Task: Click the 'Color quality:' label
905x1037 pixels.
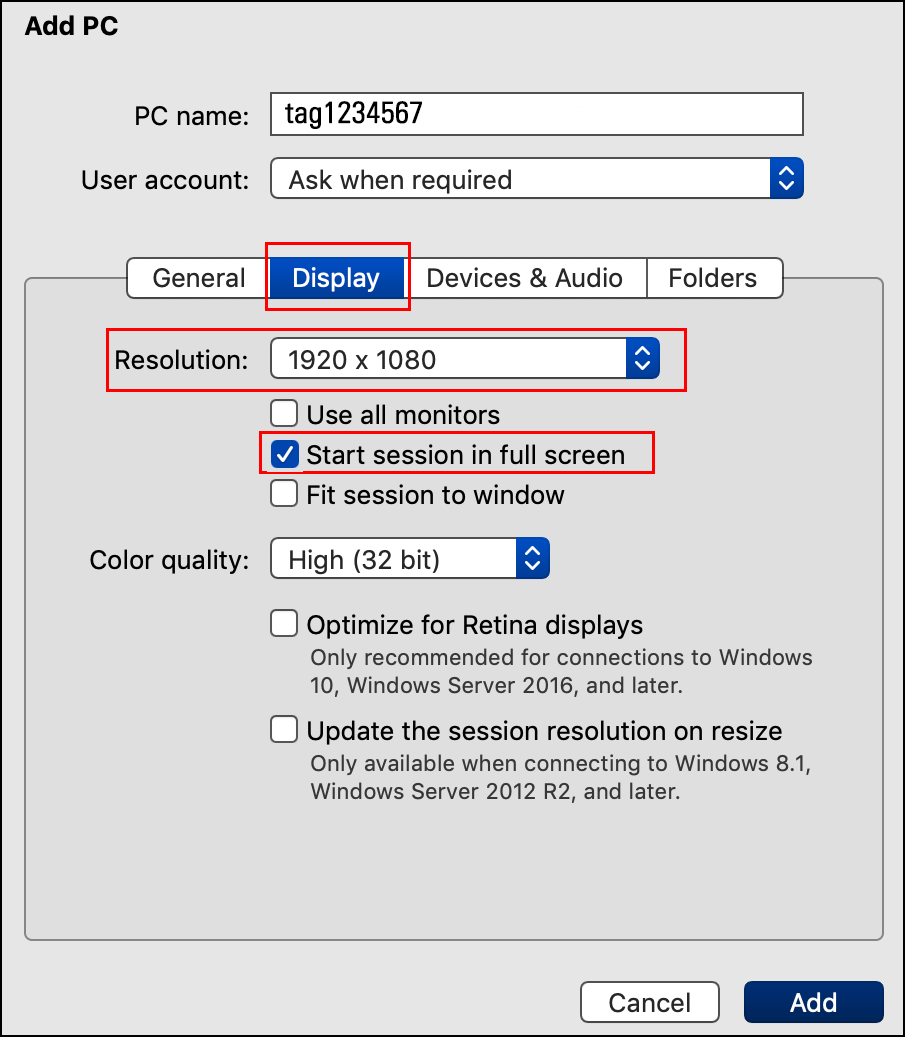Action: tap(169, 560)
